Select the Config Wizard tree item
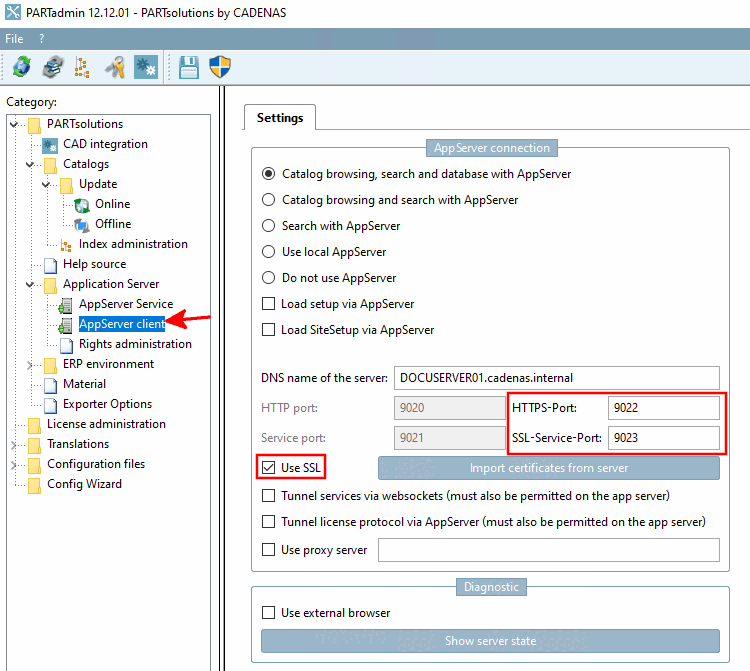This screenshot has width=750, height=671. pyautogui.click(x=84, y=484)
